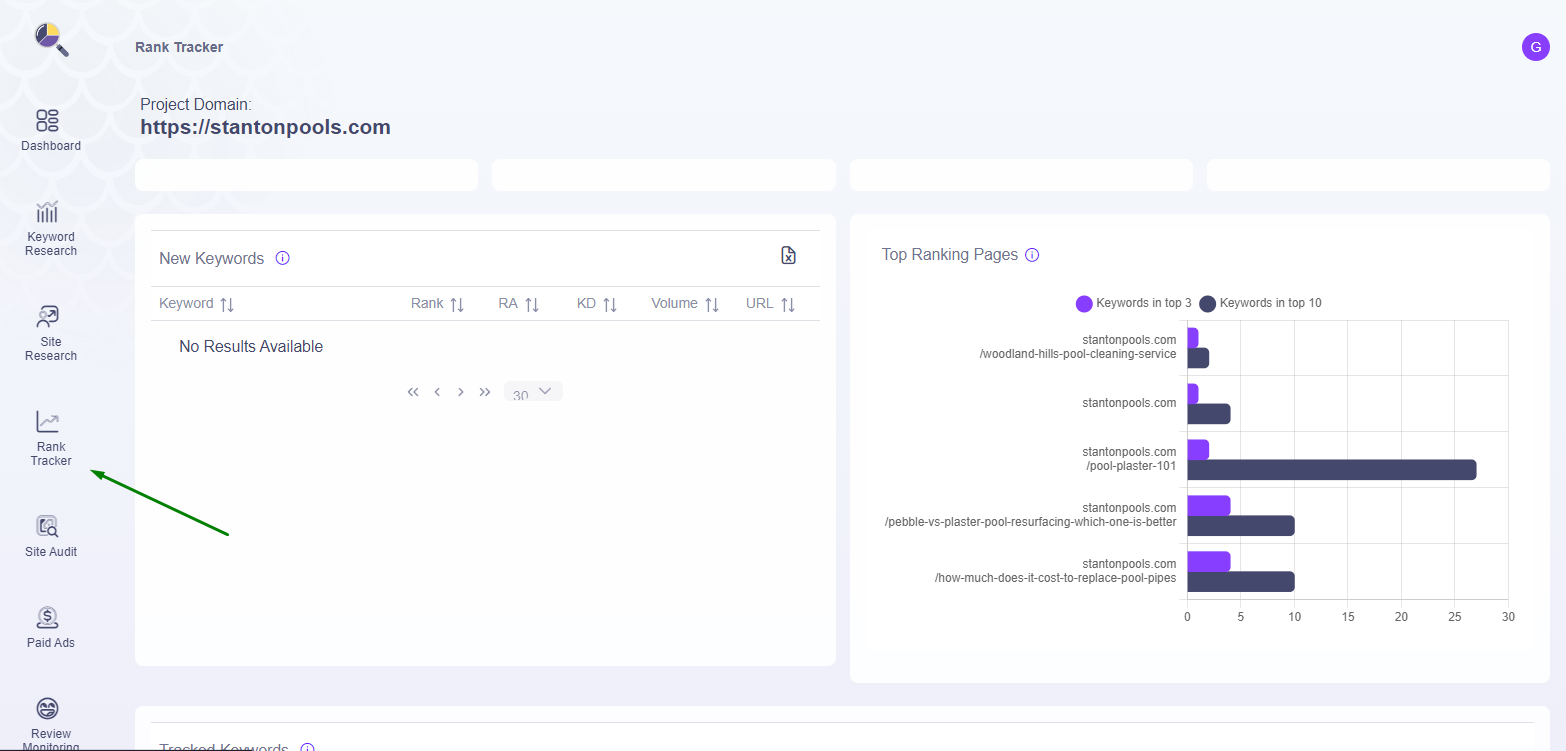Open the user profile avatar menu
1566x751 pixels.
(x=1535, y=47)
